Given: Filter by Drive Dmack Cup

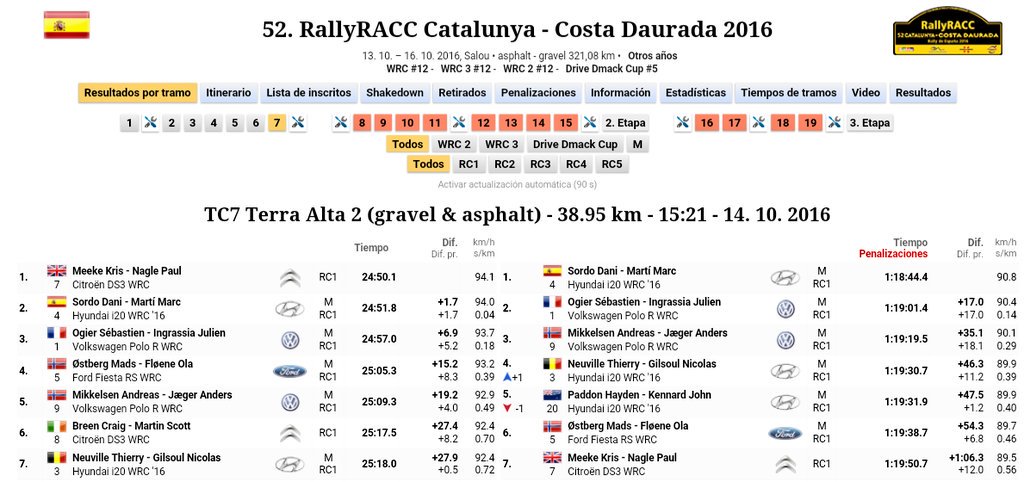Looking at the screenshot, I should click(575, 144).
